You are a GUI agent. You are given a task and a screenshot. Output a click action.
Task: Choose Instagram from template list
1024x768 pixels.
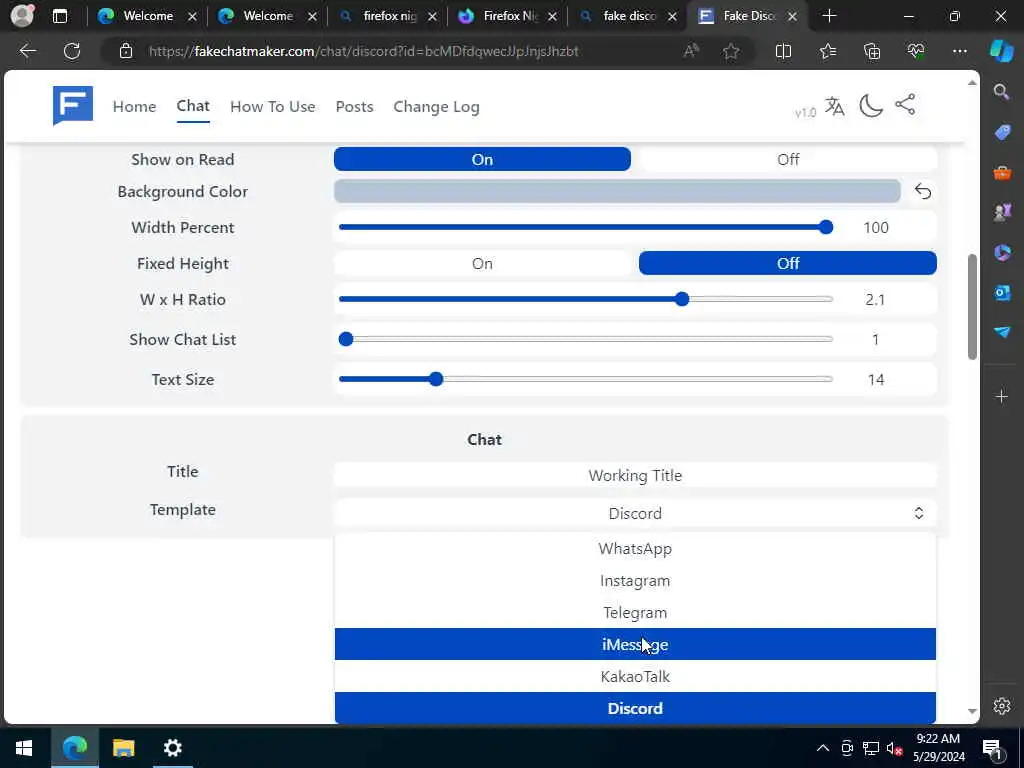pos(635,581)
